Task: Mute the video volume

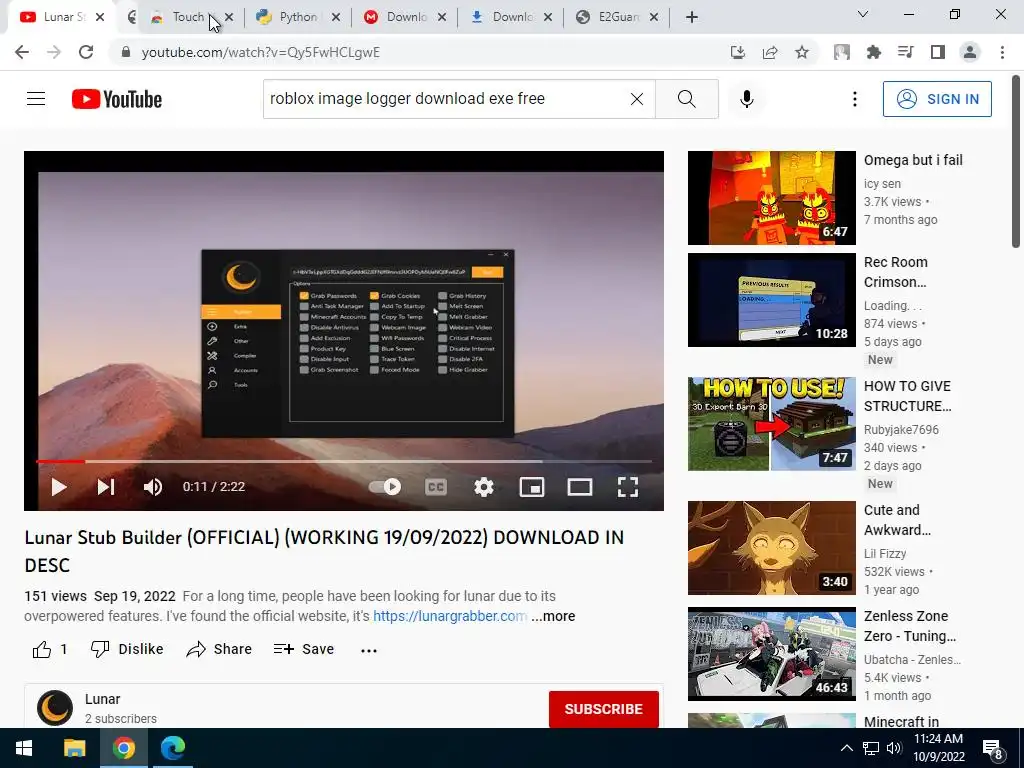Action: [153, 487]
